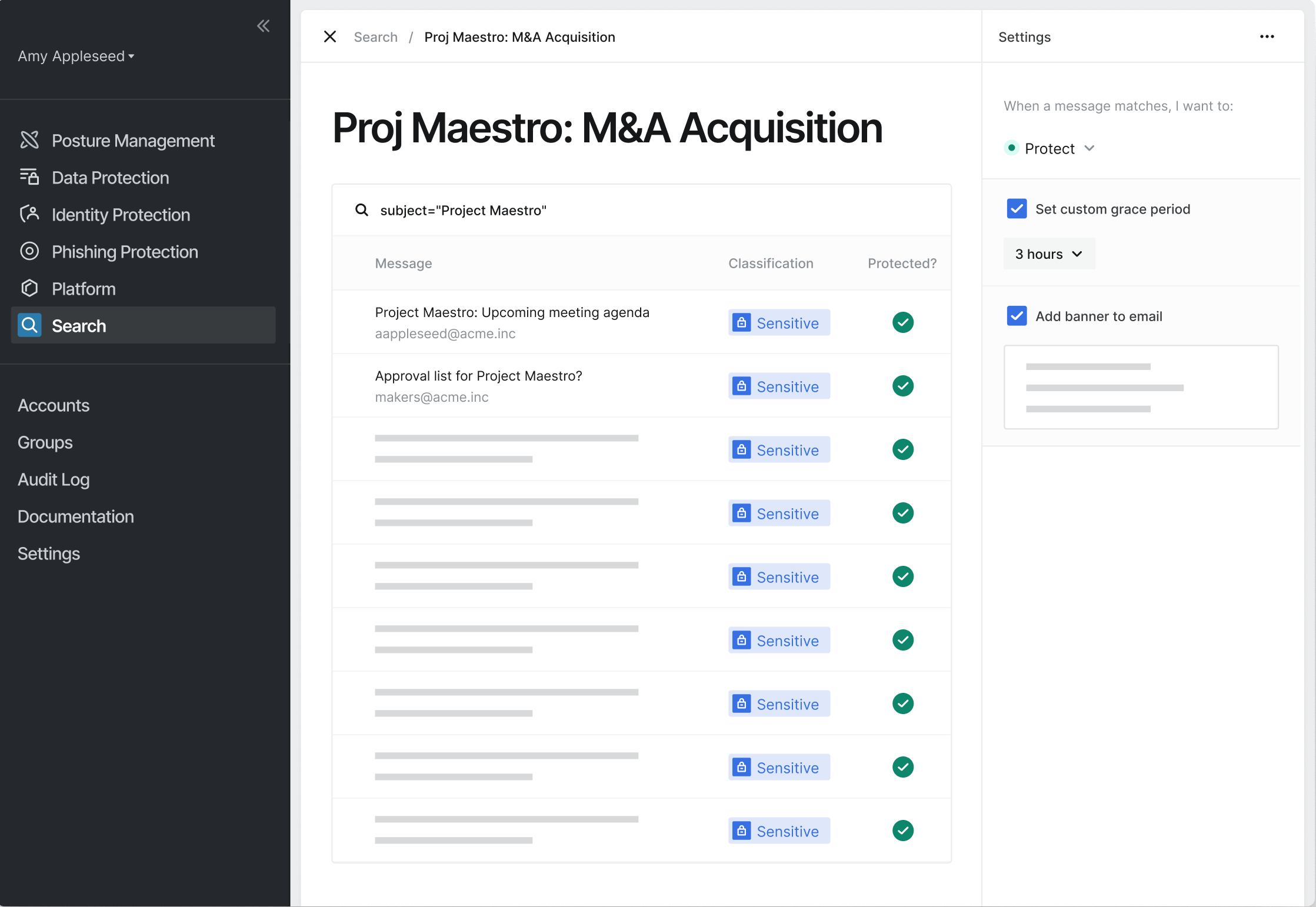This screenshot has width=1316, height=907.
Task: Open Settings in the sidebar
Action: [49, 553]
